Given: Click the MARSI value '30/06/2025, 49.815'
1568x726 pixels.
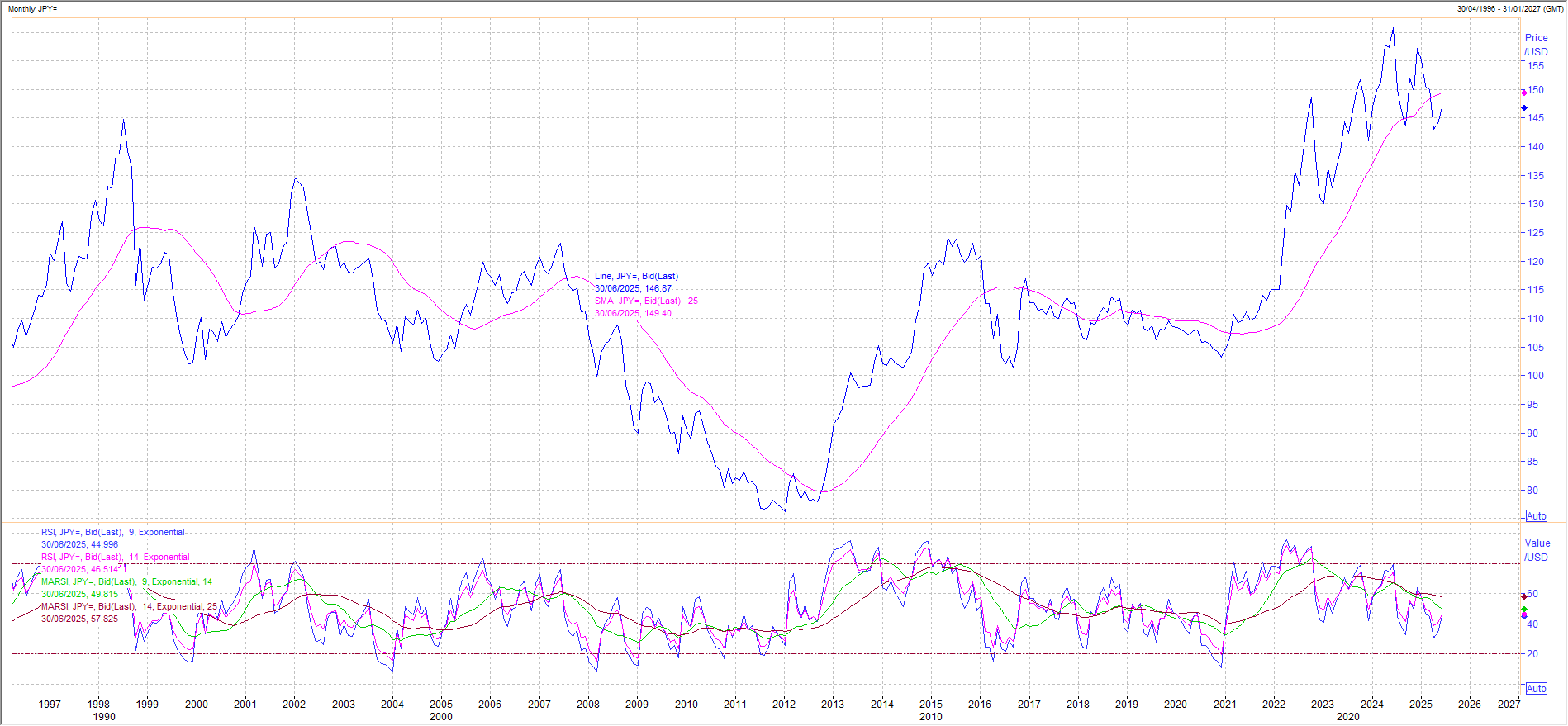Looking at the screenshot, I should [x=79, y=595].
